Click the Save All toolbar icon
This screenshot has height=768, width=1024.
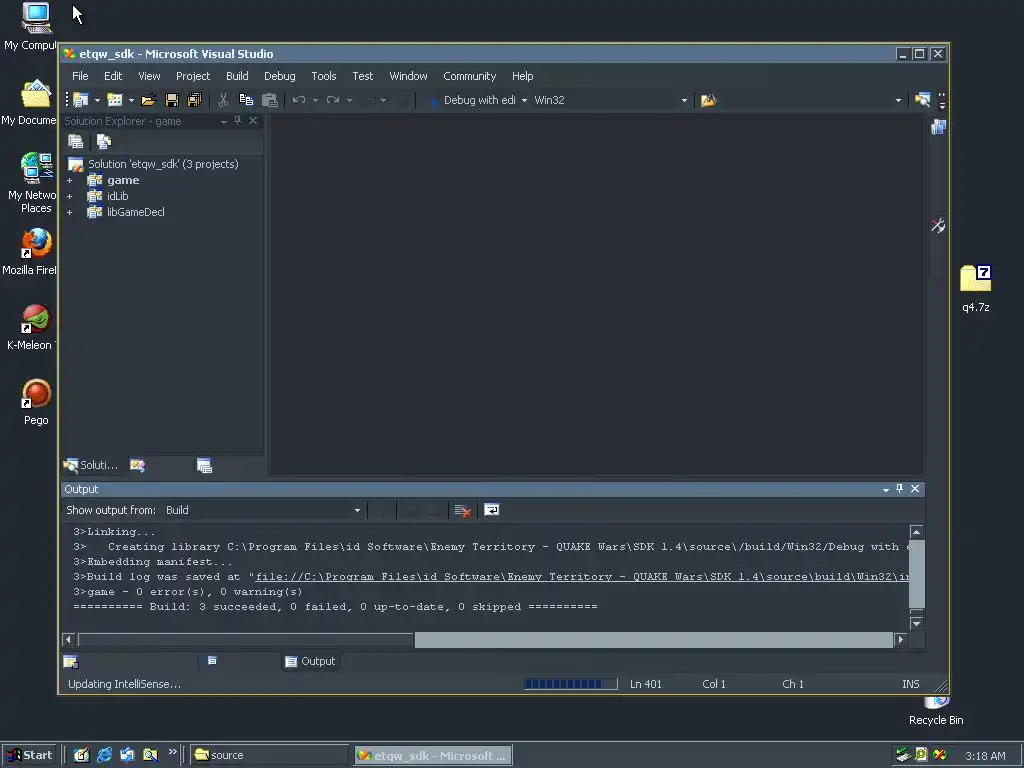click(195, 100)
